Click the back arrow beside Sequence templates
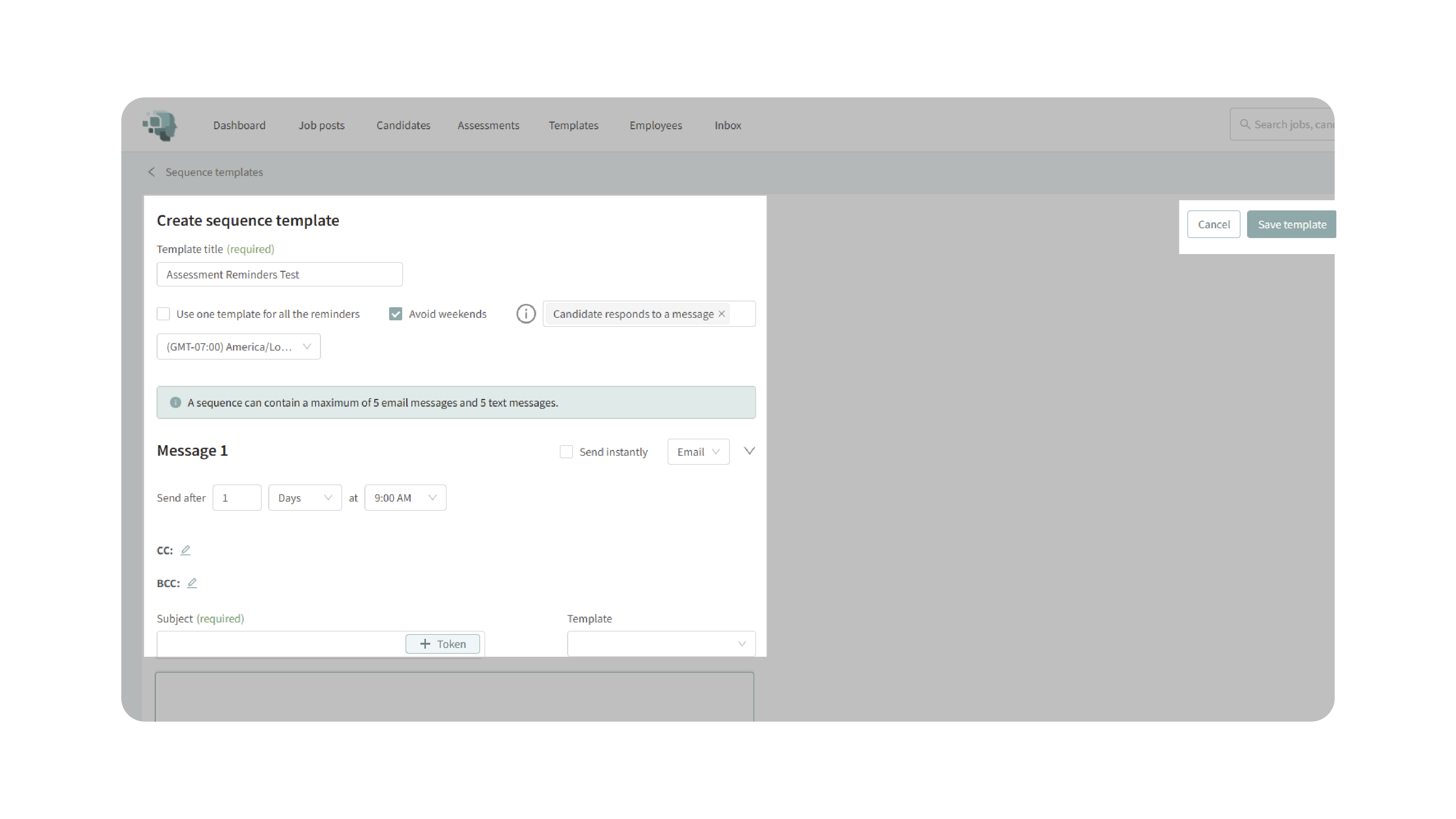 (151, 172)
